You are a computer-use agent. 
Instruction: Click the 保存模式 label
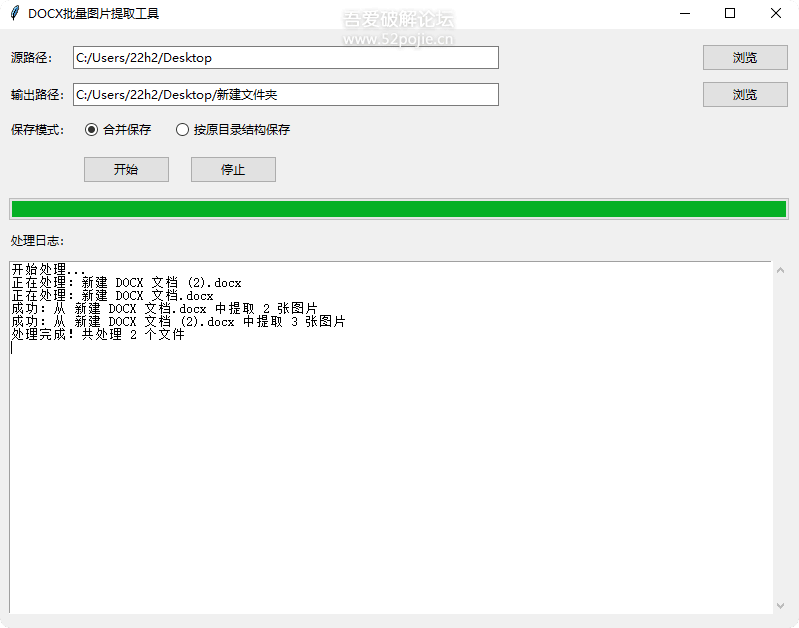click(x=37, y=130)
